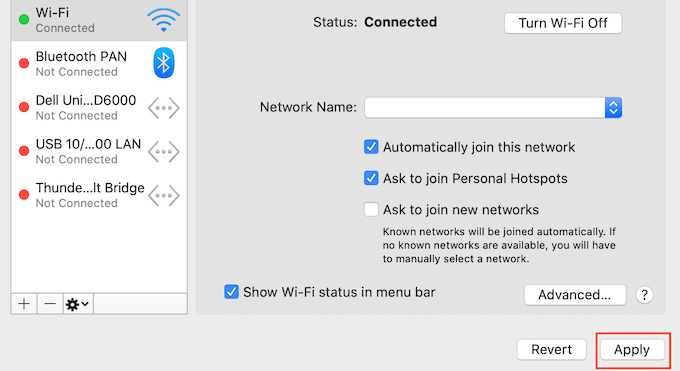
Task: Click the 'Connected' status text
Action: (x=400, y=22)
